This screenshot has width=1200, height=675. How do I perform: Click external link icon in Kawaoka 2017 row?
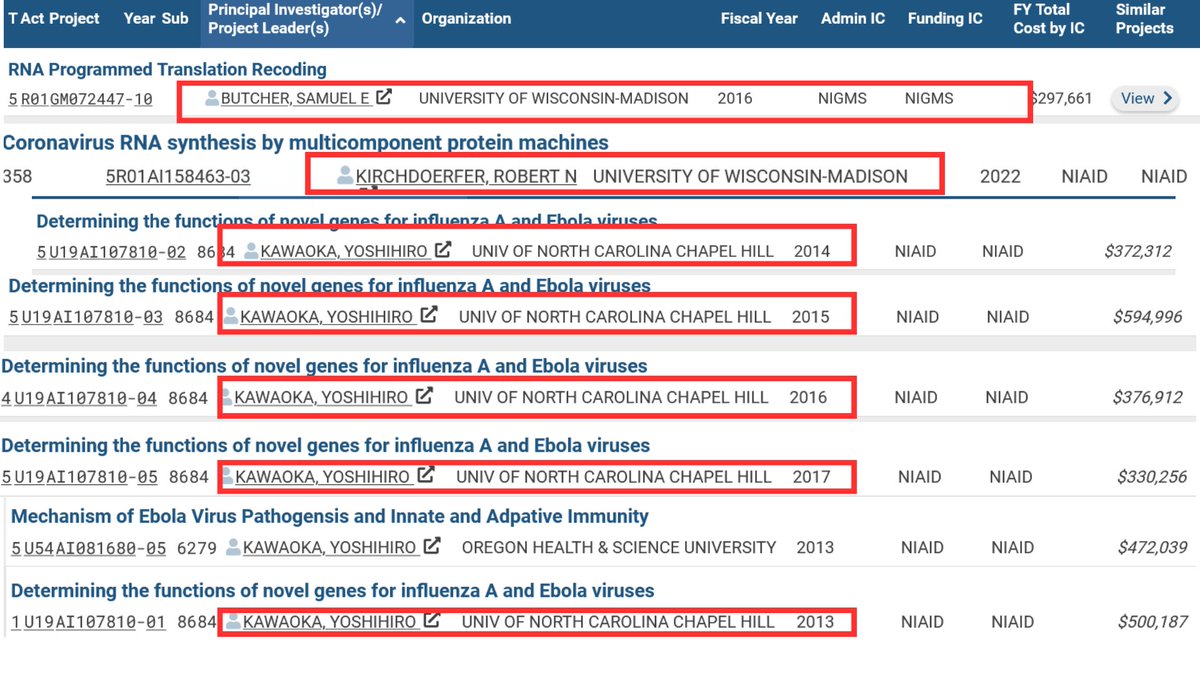[426, 476]
